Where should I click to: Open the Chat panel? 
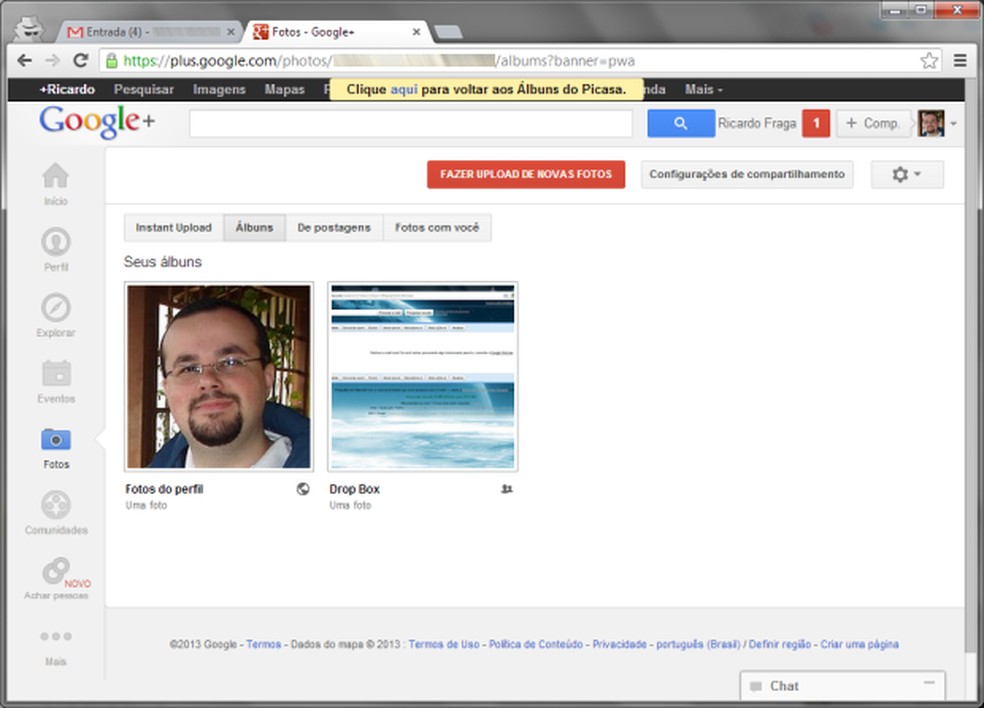tap(842, 686)
